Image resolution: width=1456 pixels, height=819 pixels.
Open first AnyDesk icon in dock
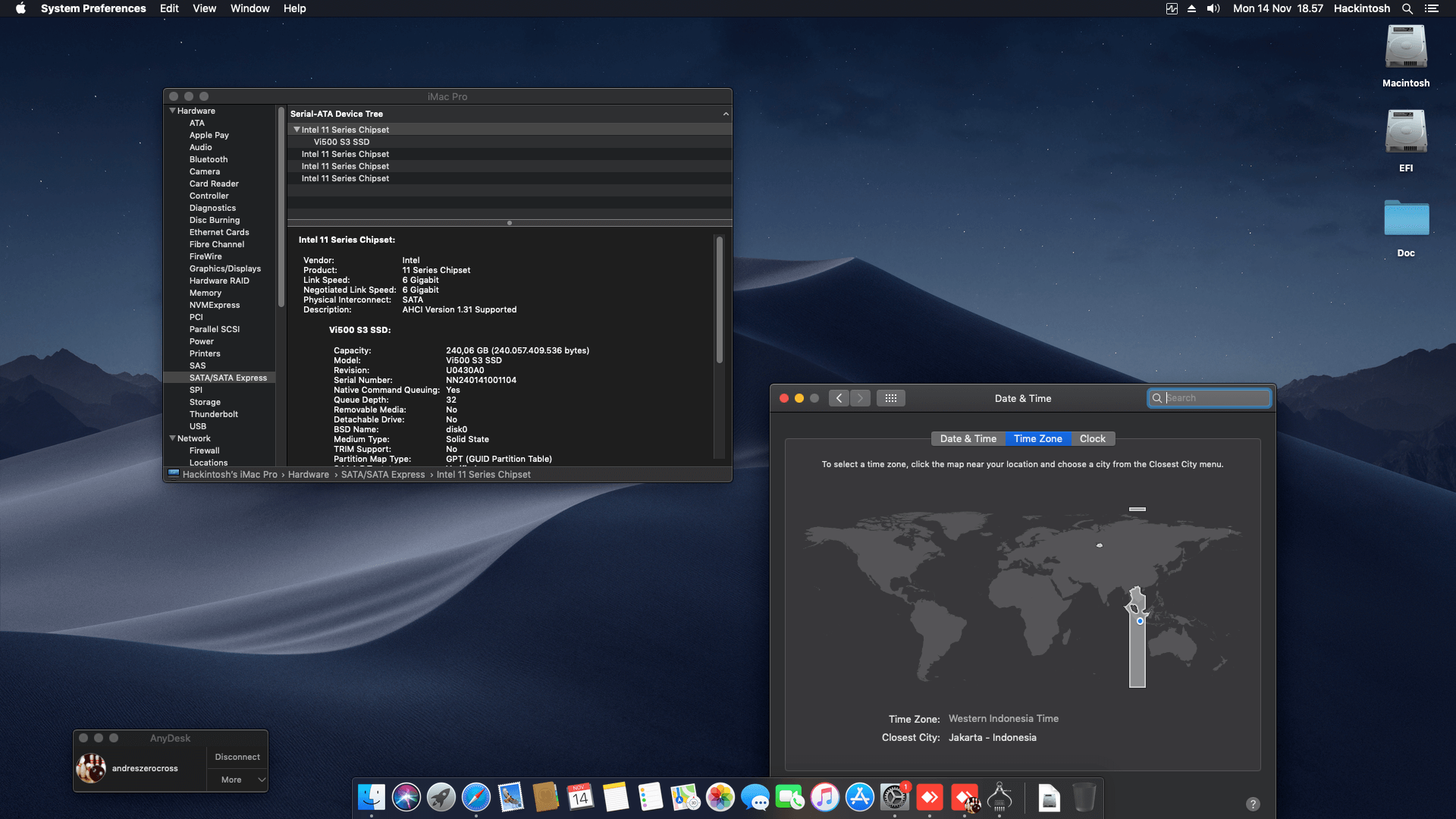click(x=930, y=797)
